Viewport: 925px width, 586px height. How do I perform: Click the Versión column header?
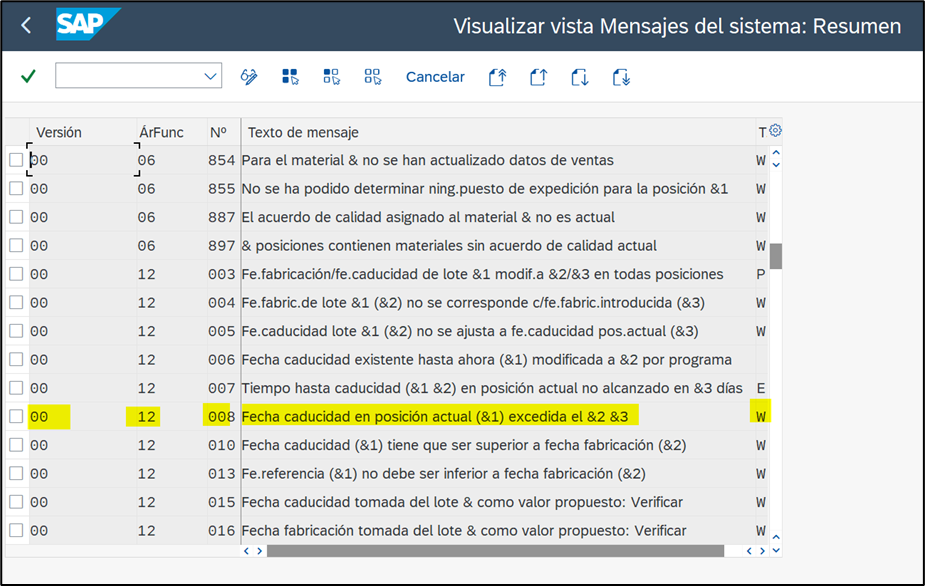(58, 132)
